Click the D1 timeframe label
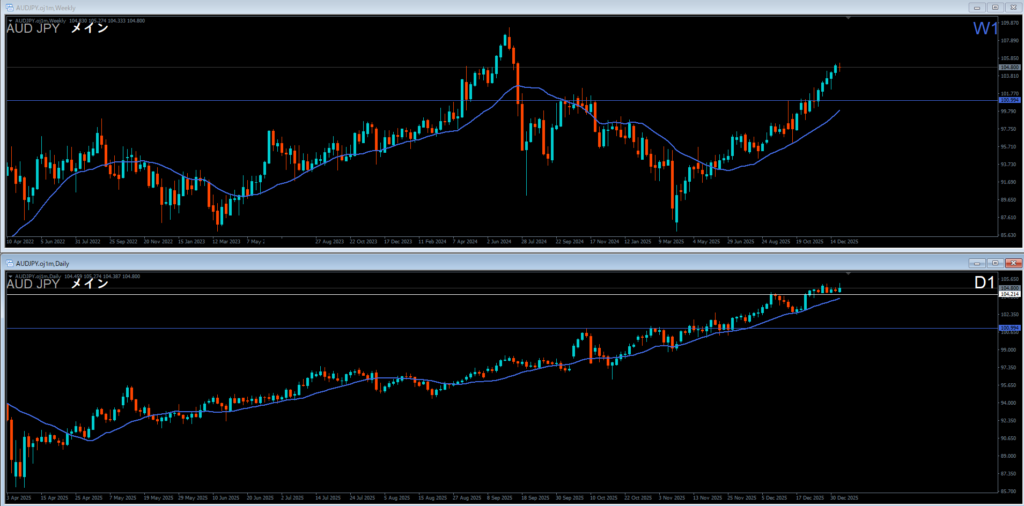Image resolution: width=1024 pixels, height=506 pixels. click(985, 284)
